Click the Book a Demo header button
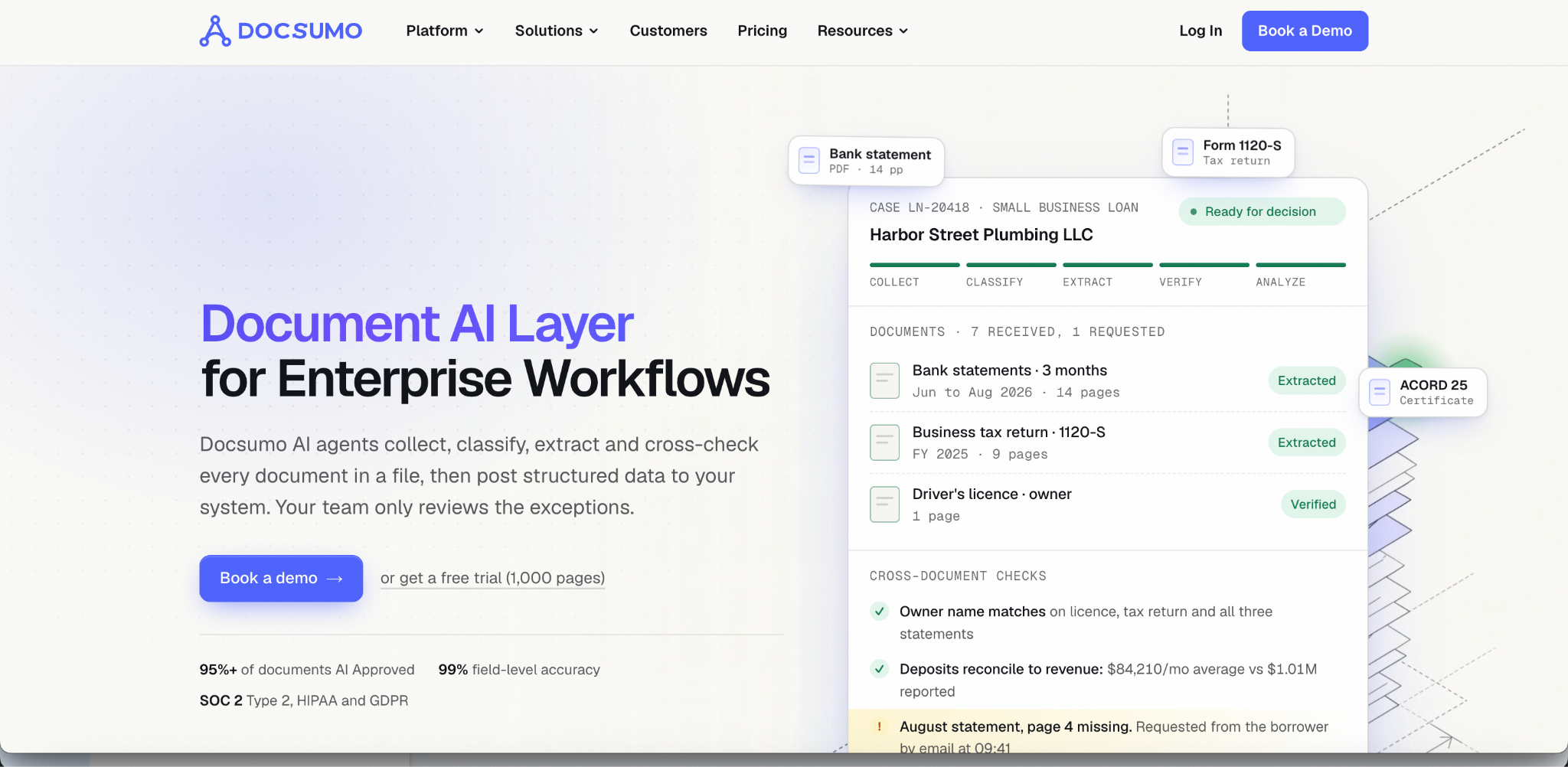This screenshot has height=767, width=1568. [1305, 31]
